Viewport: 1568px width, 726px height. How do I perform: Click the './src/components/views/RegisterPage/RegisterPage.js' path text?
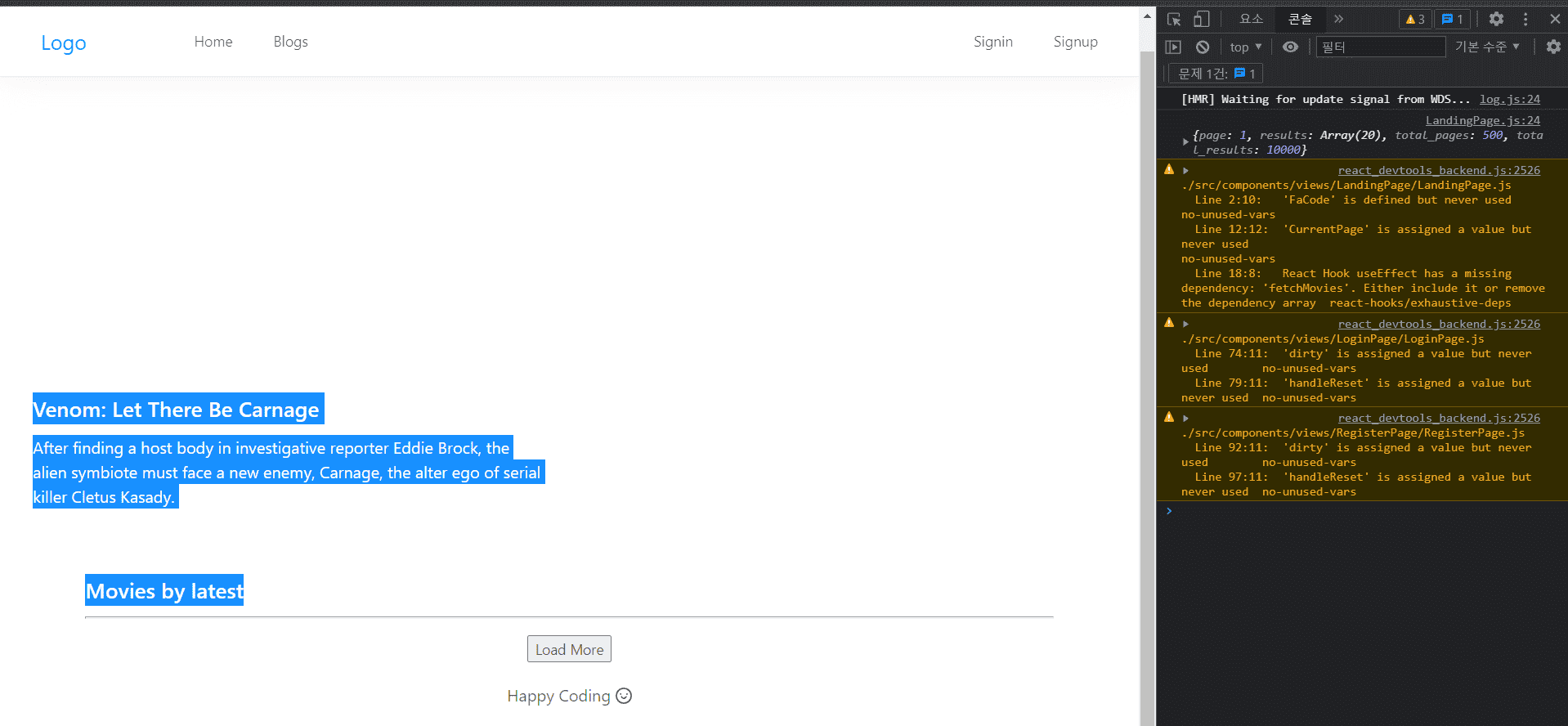1353,432
